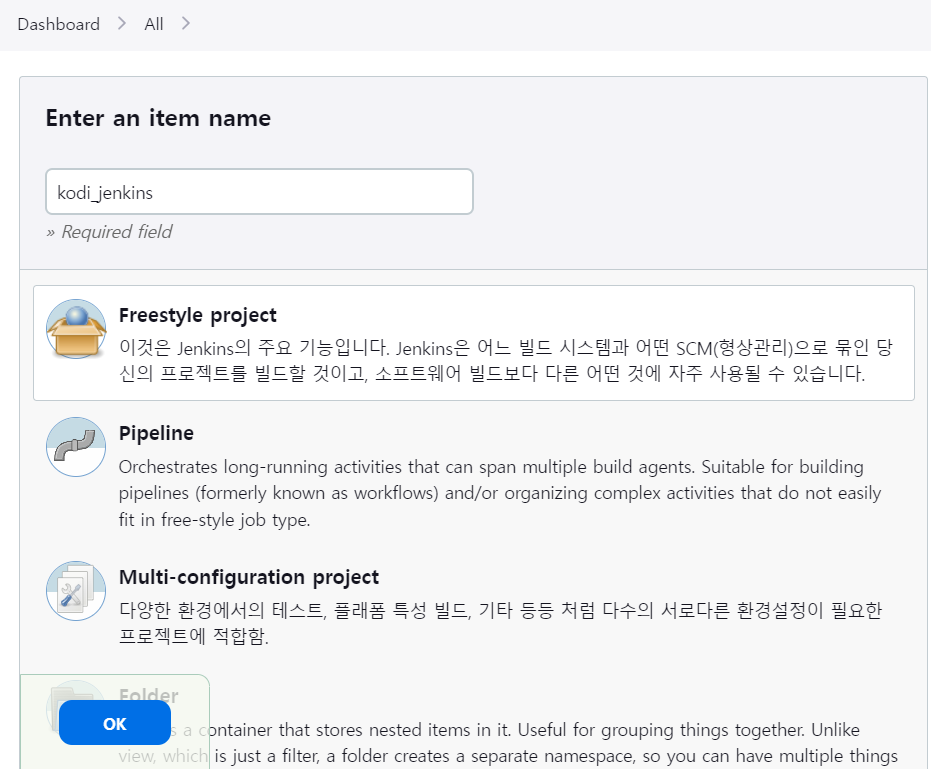Click the Pipeline pipe icon
931x769 pixels.
[x=76, y=447]
